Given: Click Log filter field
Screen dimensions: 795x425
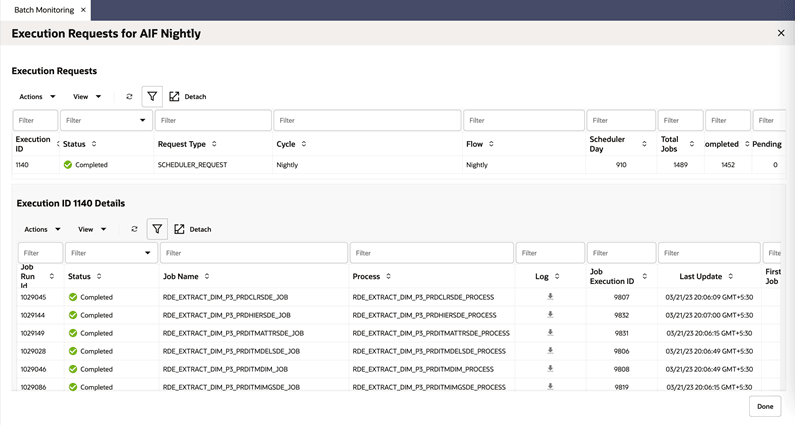Looking at the screenshot, I should pos(550,253).
